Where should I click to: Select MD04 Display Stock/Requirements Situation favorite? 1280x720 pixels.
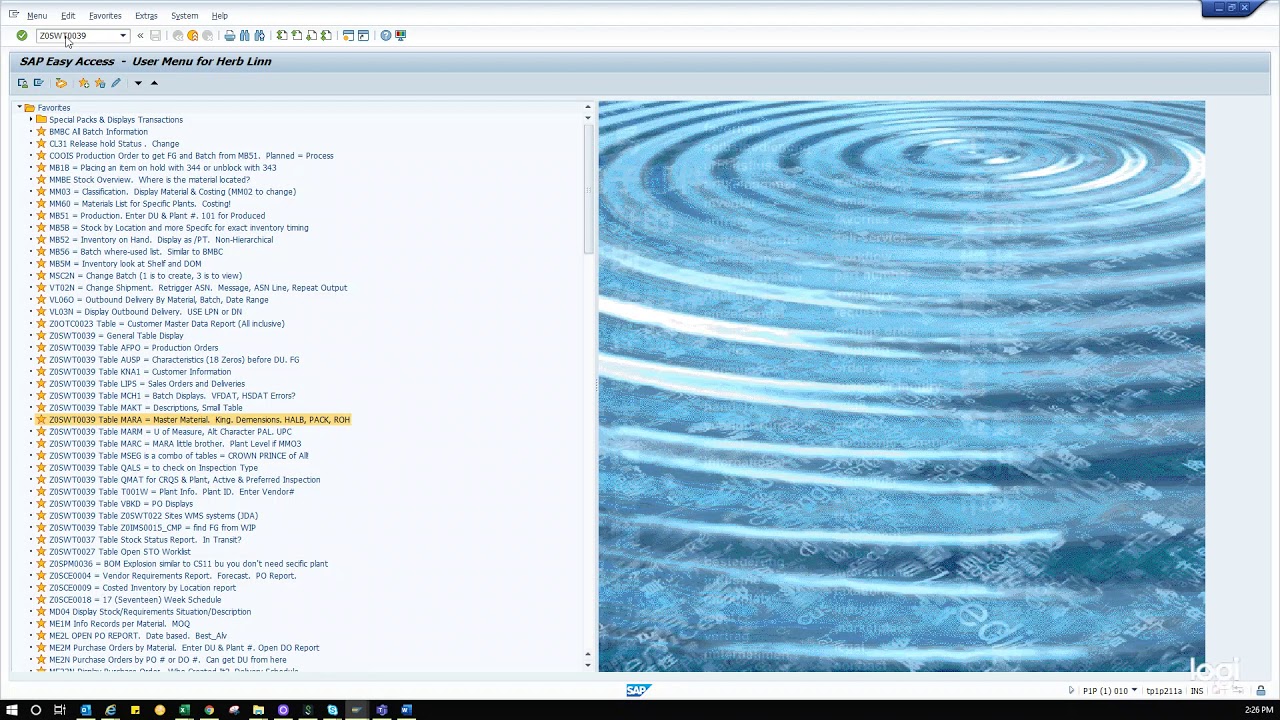point(150,612)
